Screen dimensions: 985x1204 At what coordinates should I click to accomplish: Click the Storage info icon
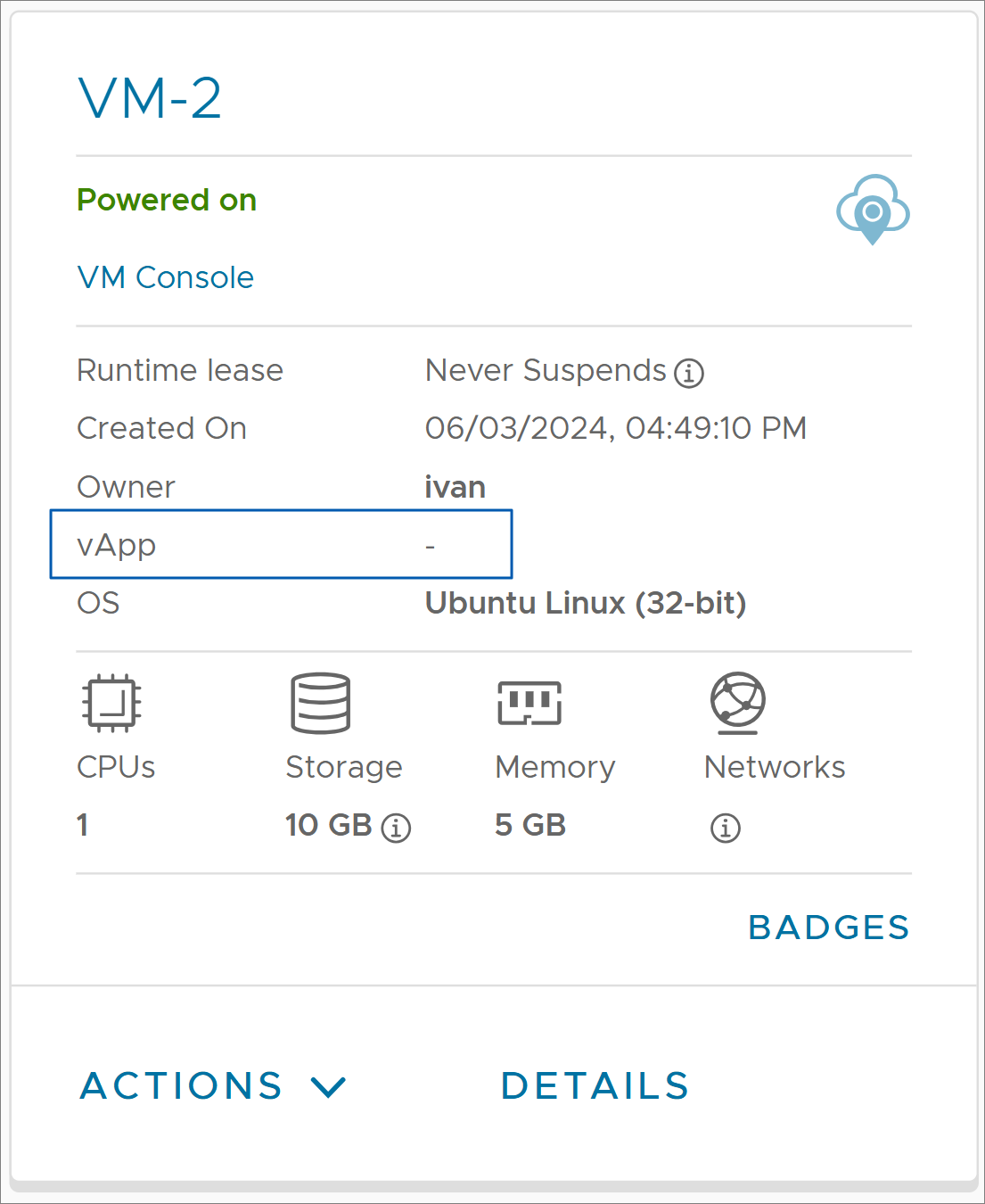(396, 828)
